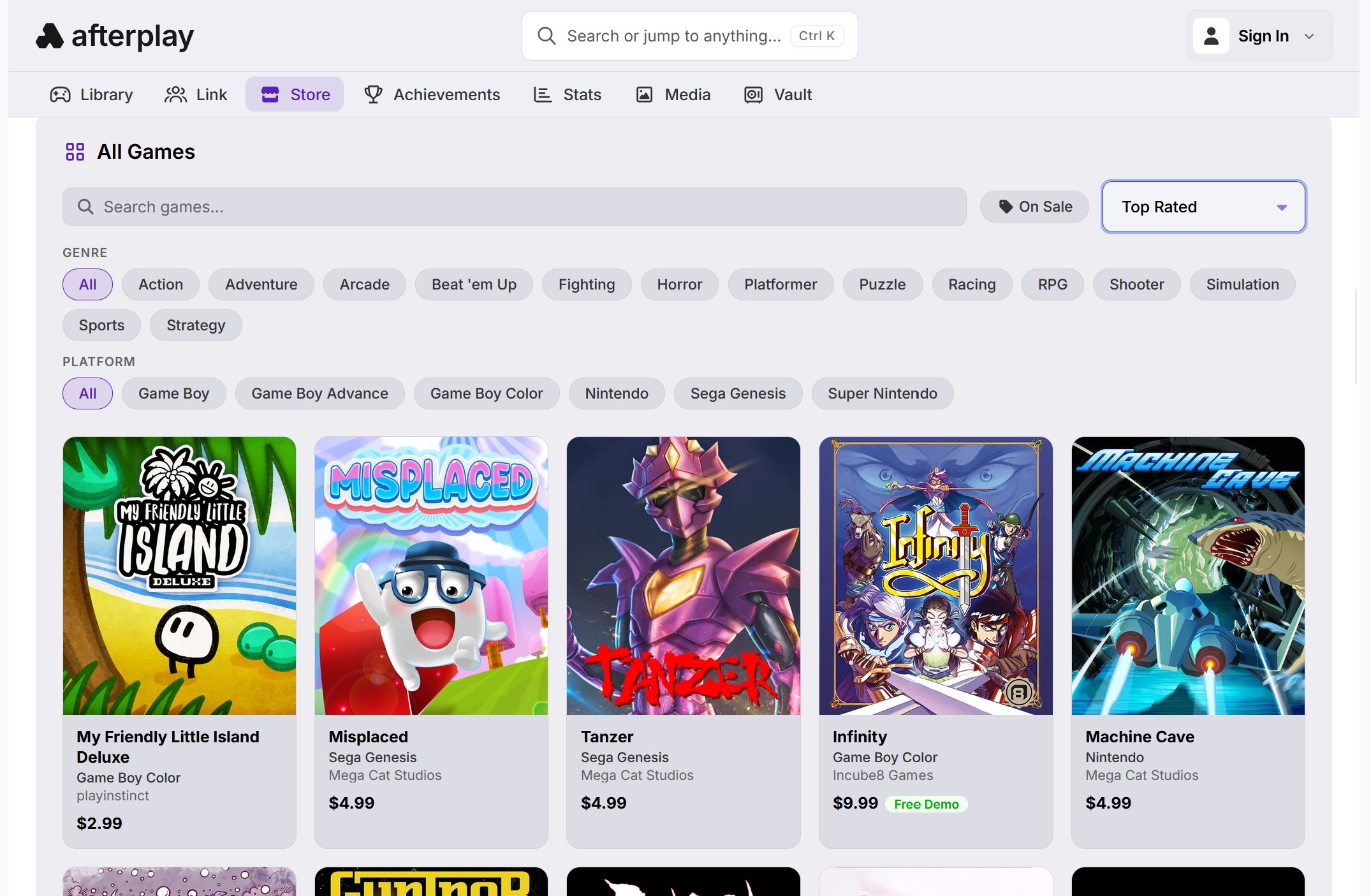
Task: Click the afterplay logo icon
Action: 49,36
